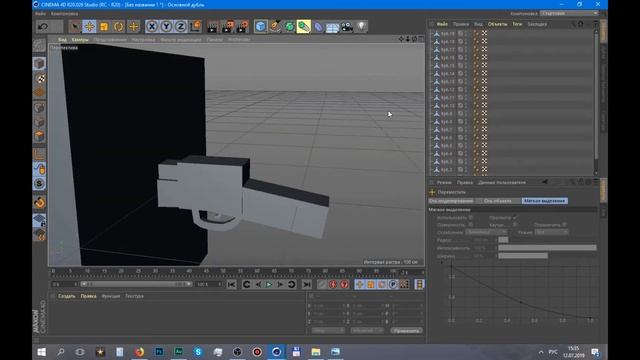The width and height of the screenshot is (640, 360).
Task: Toggle Snap S icon in left palette
Action: 39,184
